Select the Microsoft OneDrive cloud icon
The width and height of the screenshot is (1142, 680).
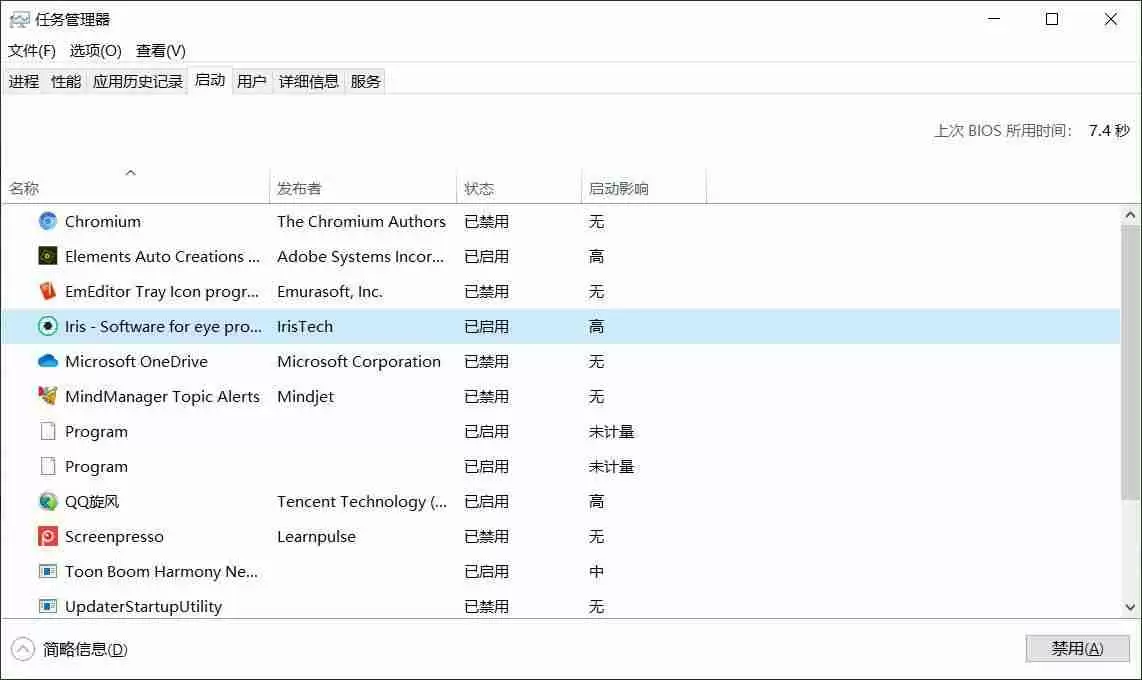click(x=47, y=361)
